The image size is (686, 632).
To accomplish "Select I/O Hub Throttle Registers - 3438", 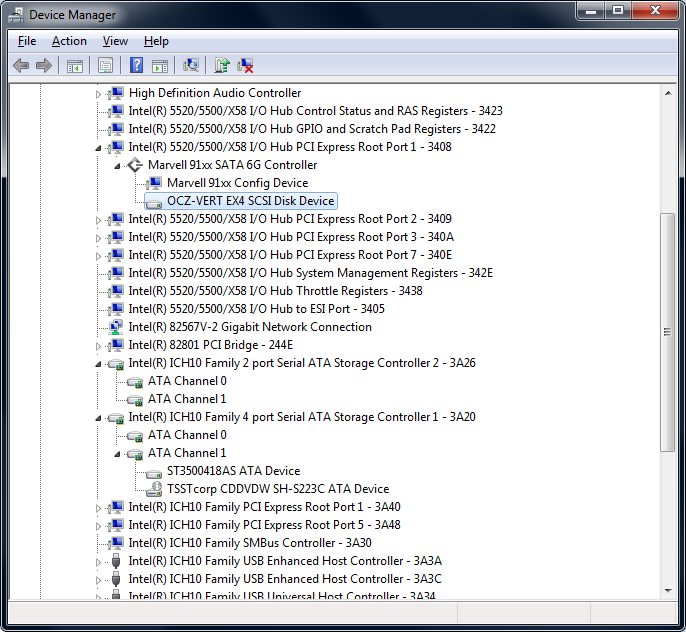I will [x=276, y=291].
